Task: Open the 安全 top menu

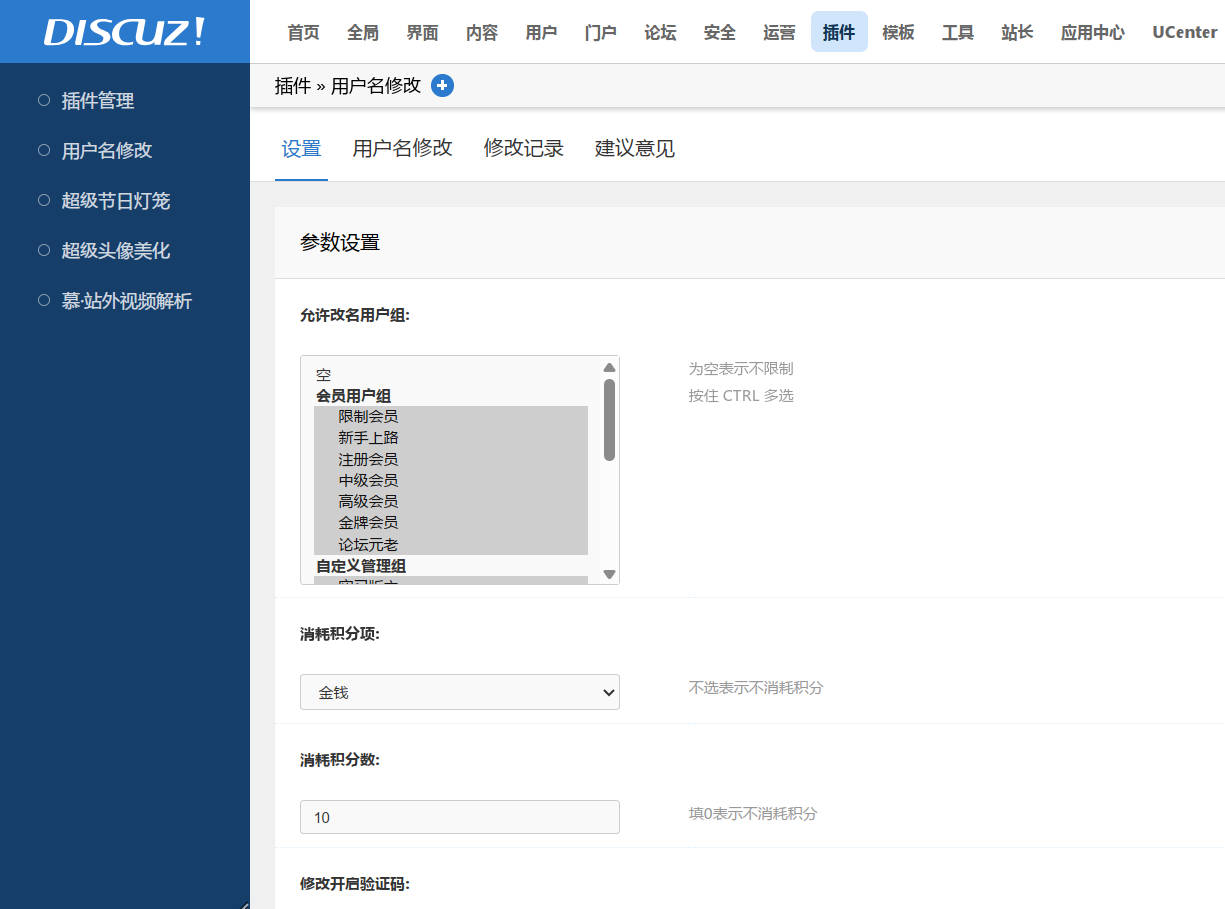Action: pos(720,32)
